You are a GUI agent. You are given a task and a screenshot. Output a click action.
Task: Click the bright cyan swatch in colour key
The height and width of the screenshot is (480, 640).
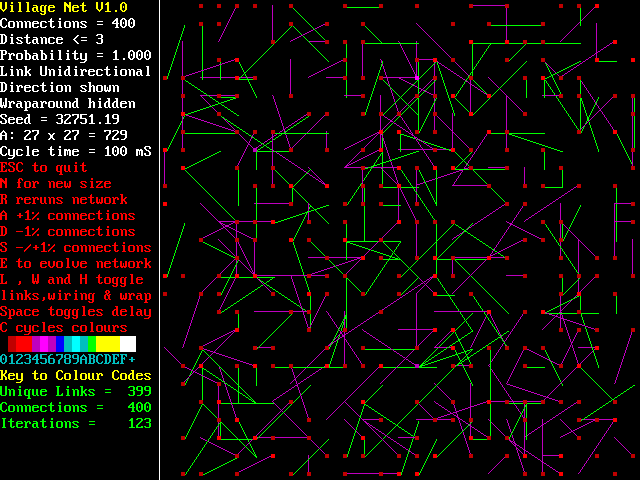(76, 344)
